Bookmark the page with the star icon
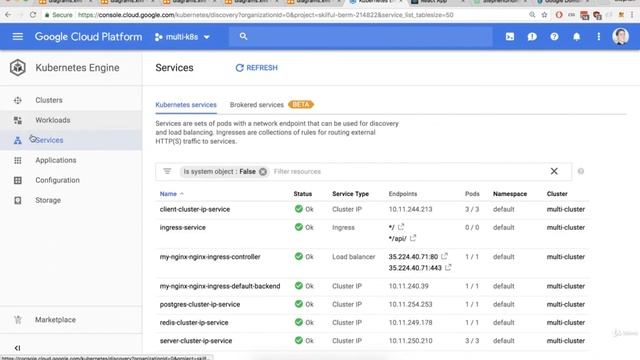Viewport: 640px width, 360px height. pyautogui.click(x=544, y=15)
